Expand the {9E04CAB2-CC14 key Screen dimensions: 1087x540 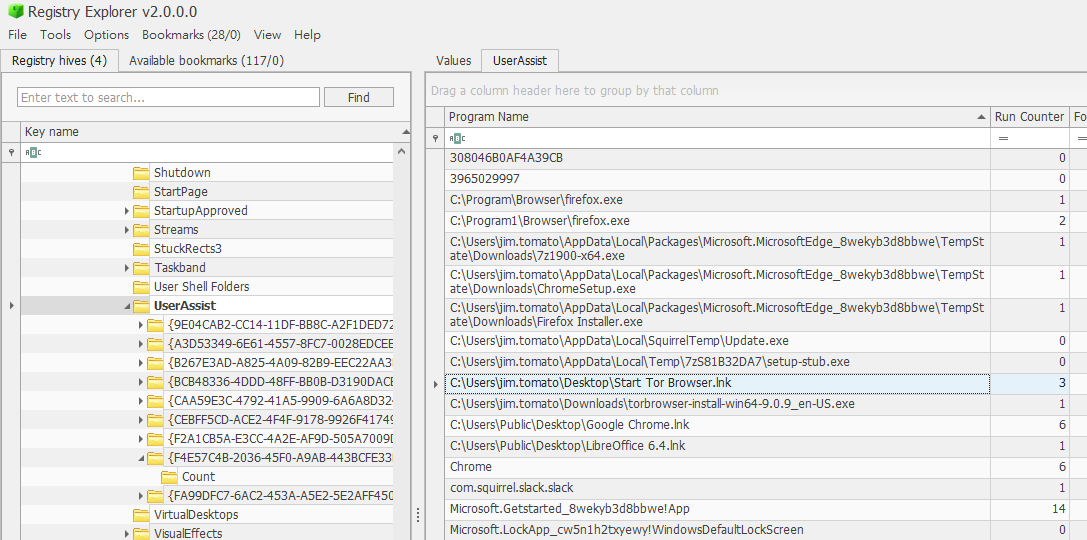tap(141, 324)
